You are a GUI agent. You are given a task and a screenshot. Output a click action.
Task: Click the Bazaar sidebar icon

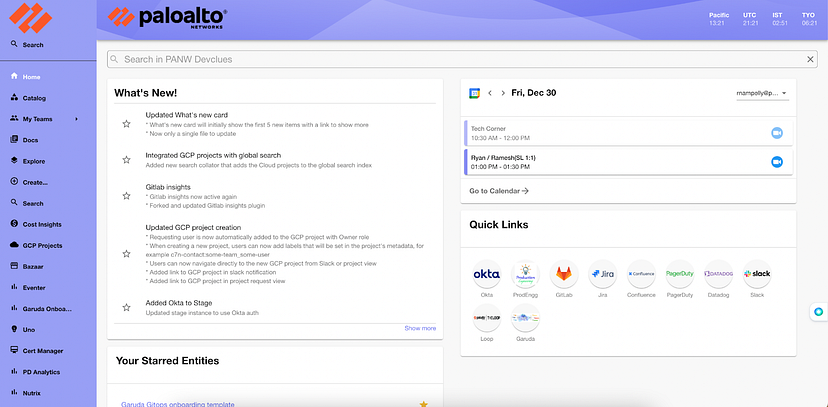14,266
